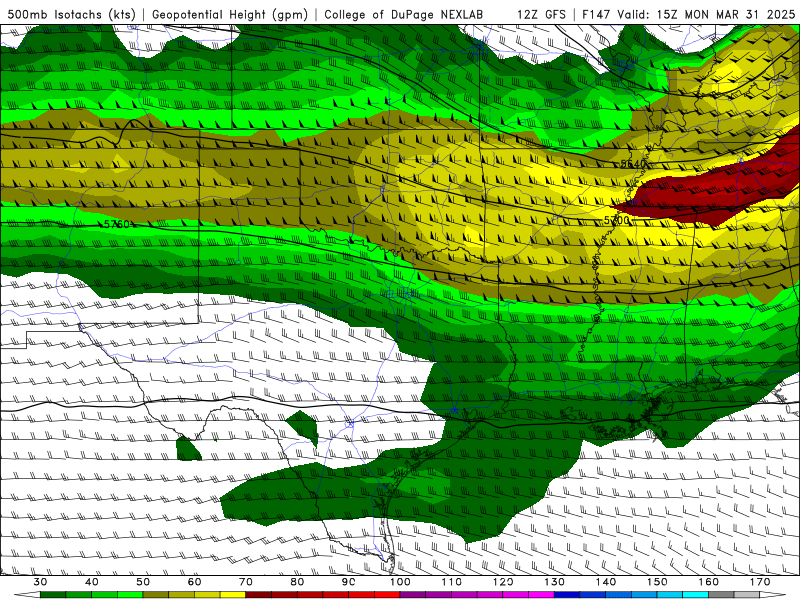Click the 150 tick label on legend
Screen dimensions: 800x600
tap(657, 582)
